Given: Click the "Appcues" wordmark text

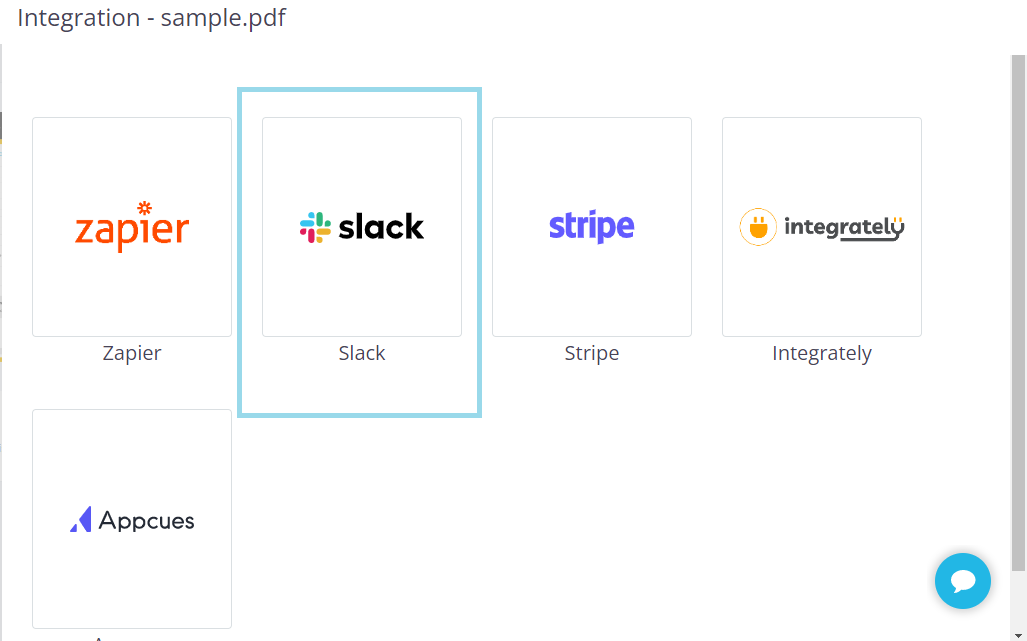Looking at the screenshot, I should (x=147, y=521).
